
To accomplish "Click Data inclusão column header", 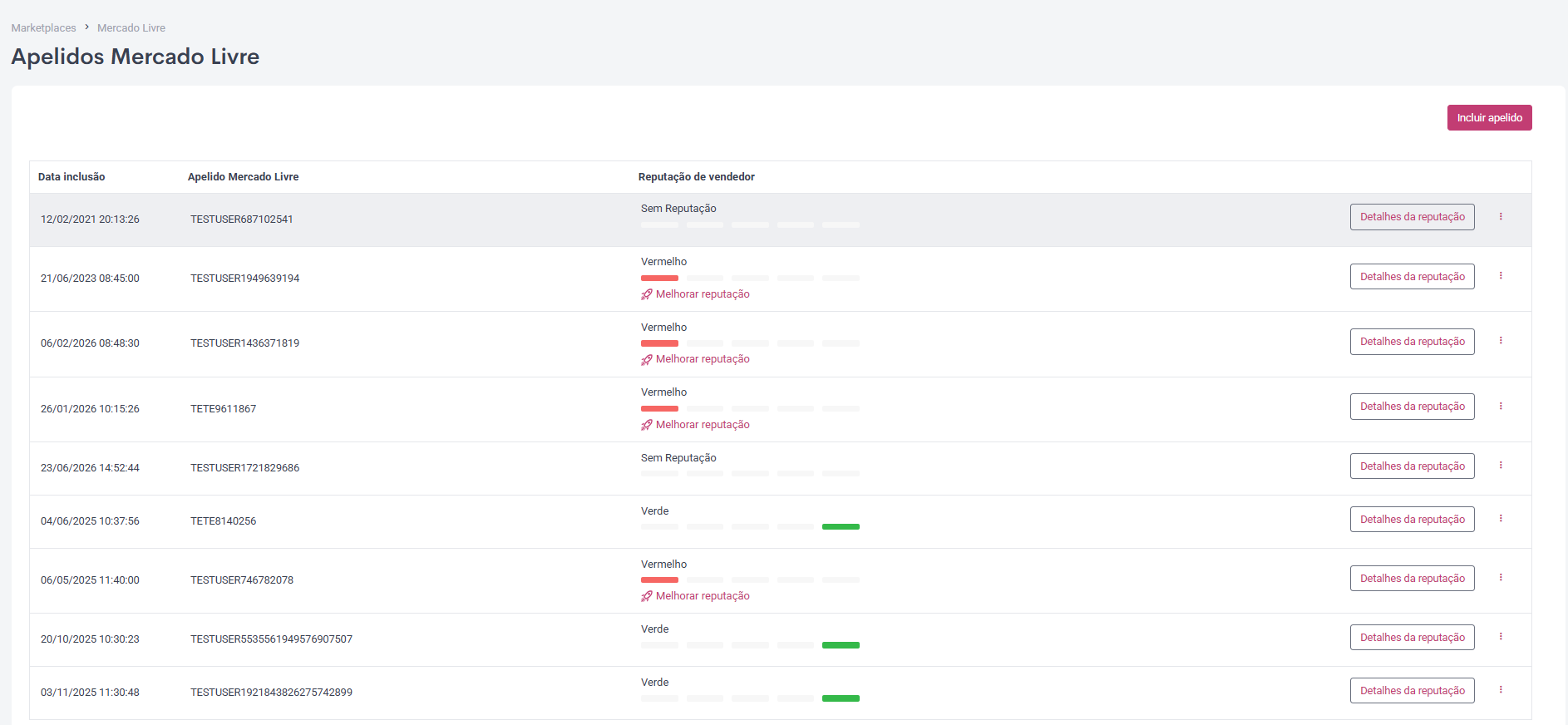I will point(71,177).
